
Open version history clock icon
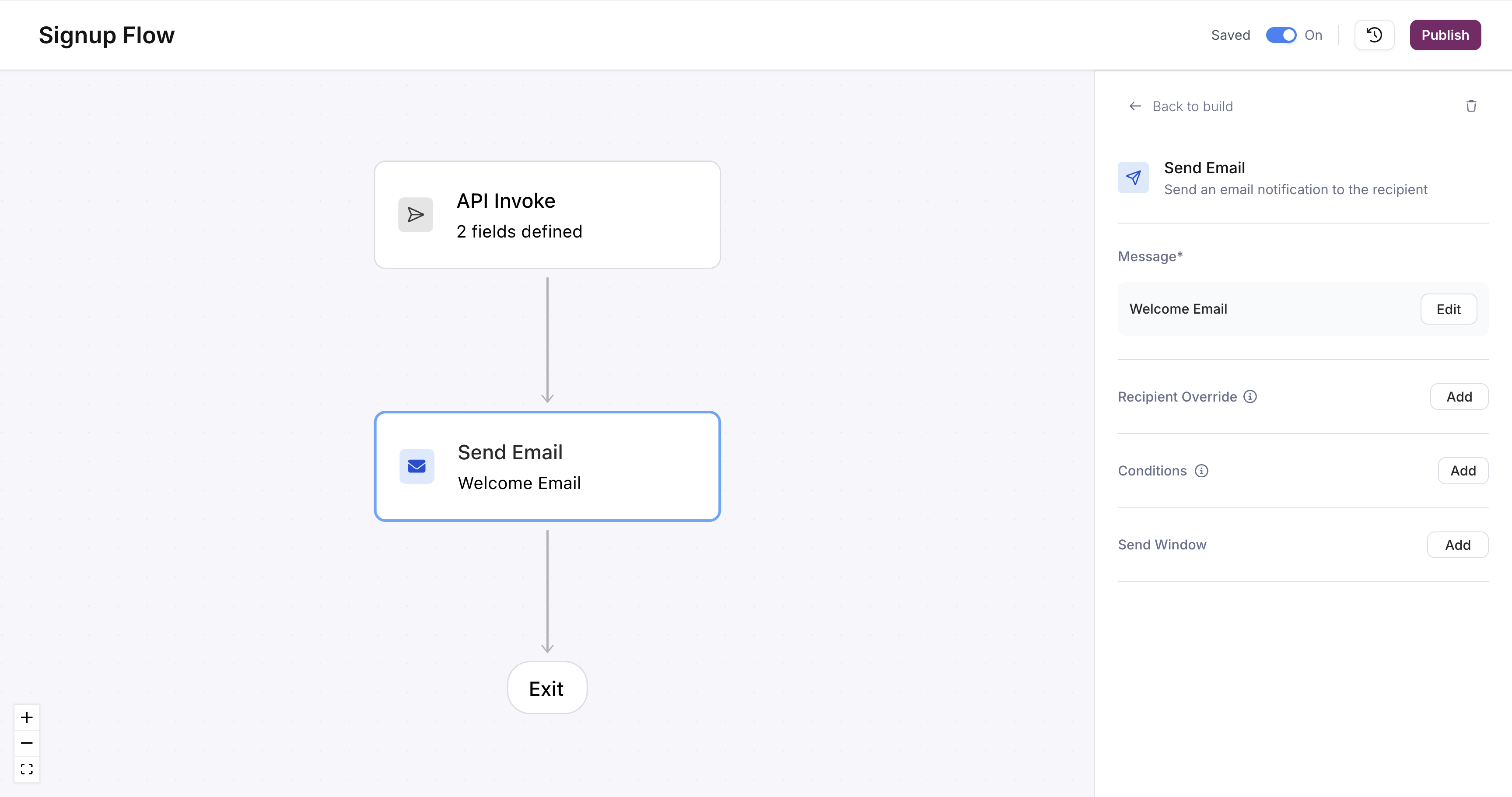coord(1374,35)
